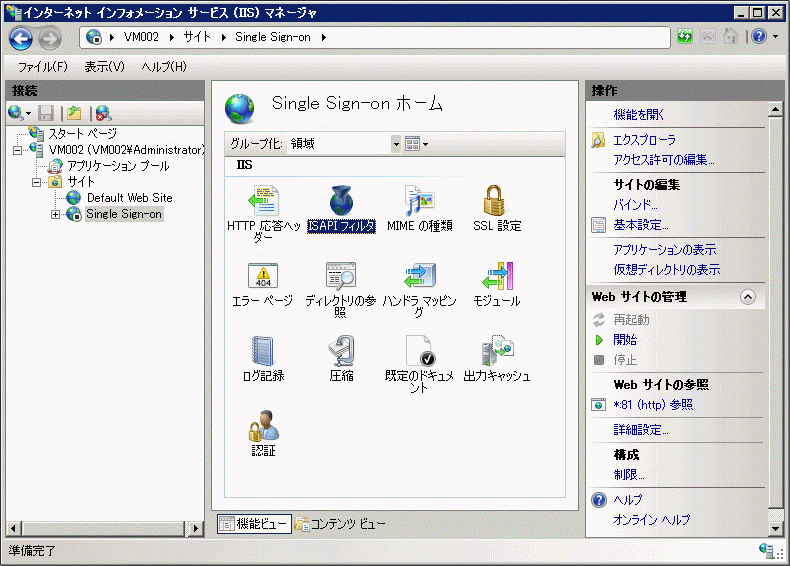Click the status bar network icon
This screenshot has width=790, height=566.
coord(767,550)
